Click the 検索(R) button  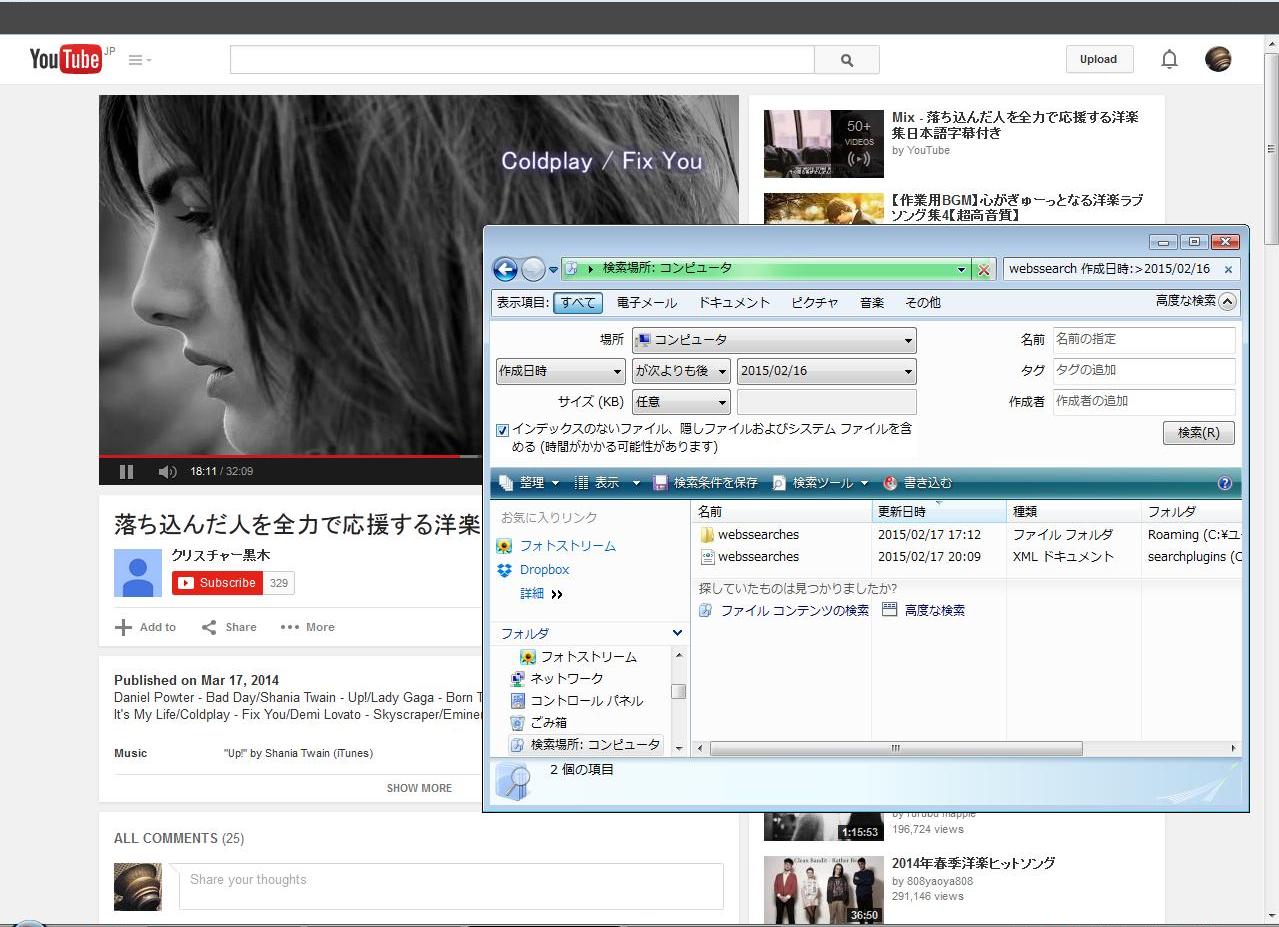click(x=1199, y=433)
